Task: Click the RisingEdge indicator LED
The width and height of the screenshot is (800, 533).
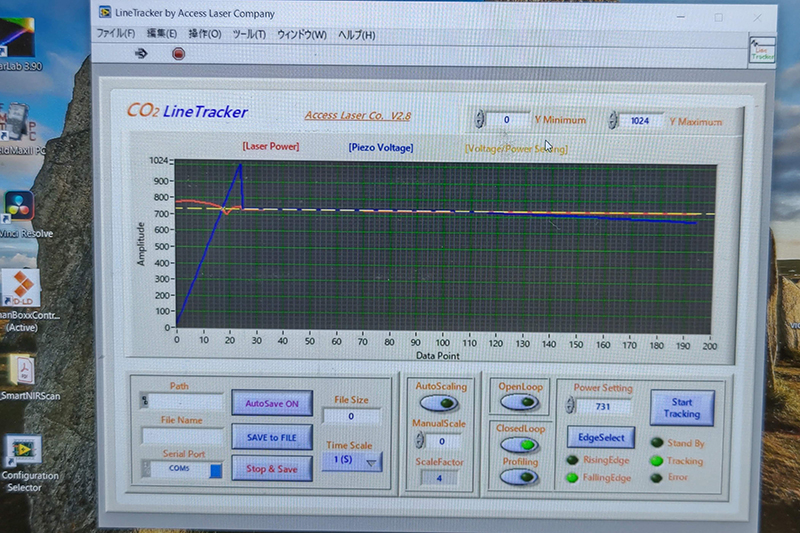Action: 572,460
